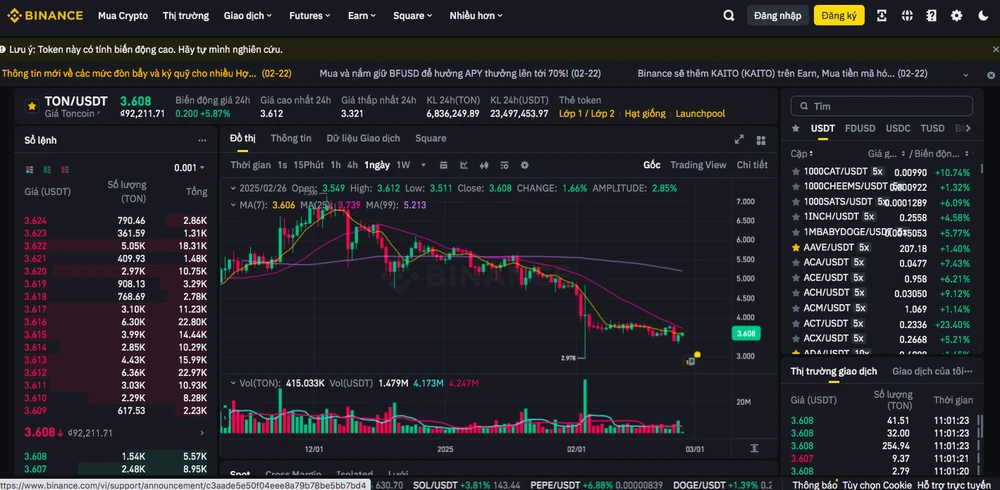Open the chart display options icon
The height and width of the screenshot is (490, 1000).
coord(504,165)
